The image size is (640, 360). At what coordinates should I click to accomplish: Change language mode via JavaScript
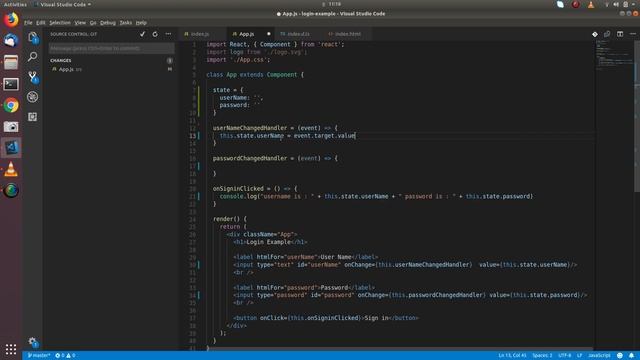[599, 356]
